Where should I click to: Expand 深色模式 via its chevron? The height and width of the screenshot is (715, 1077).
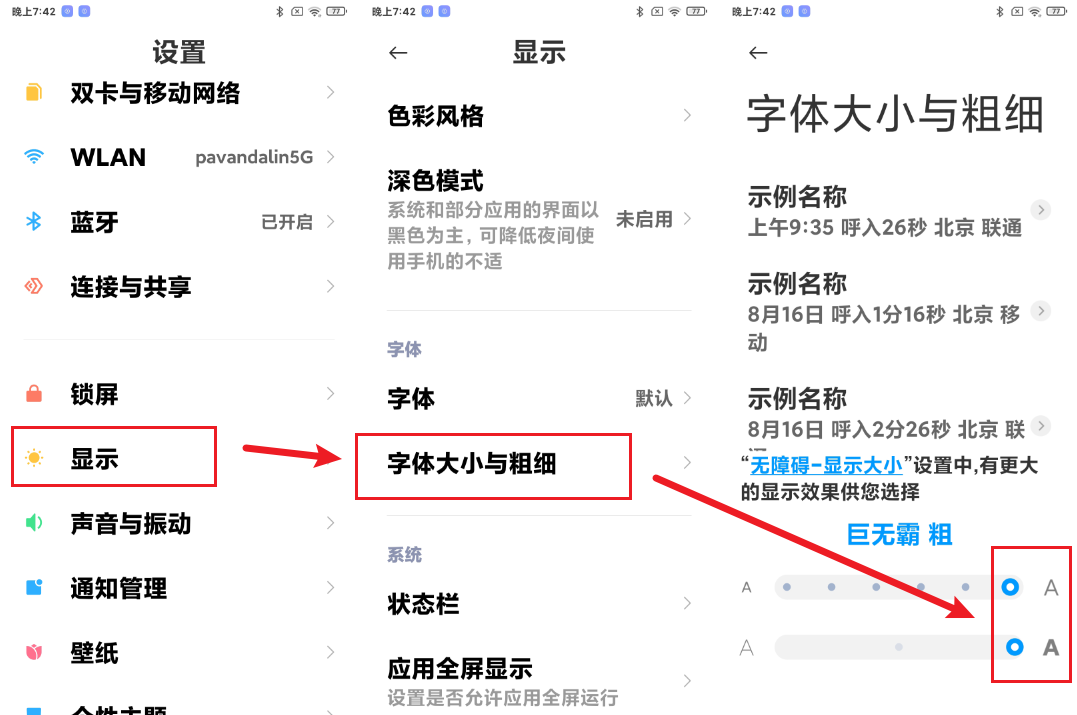coord(687,219)
